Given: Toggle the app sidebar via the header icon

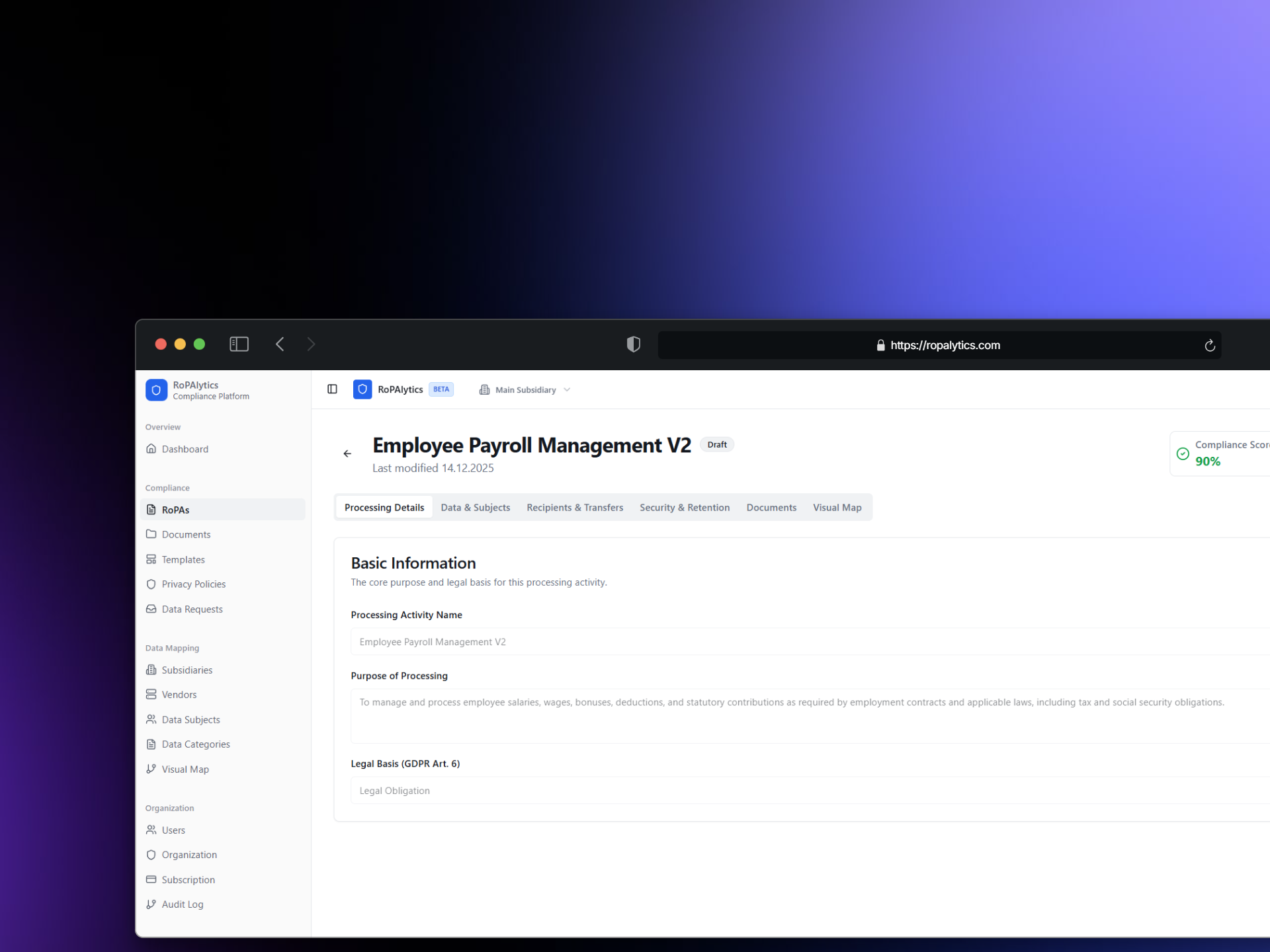Looking at the screenshot, I should pyautogui.click(x=332, y=389).
